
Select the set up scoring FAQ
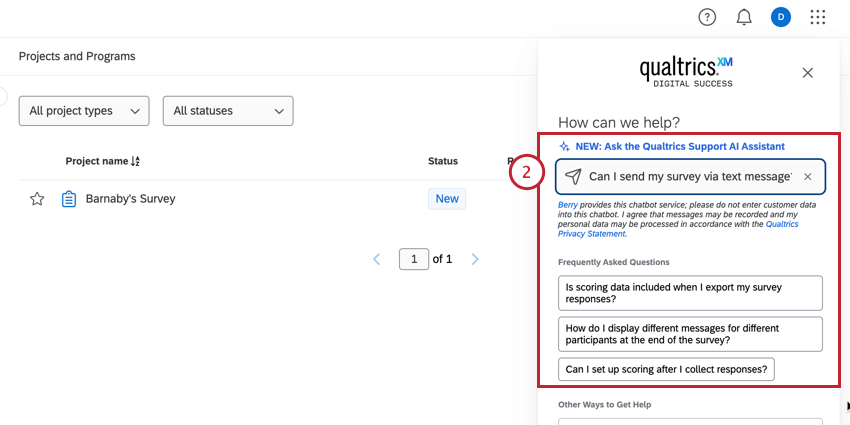(x=666, y=369)
